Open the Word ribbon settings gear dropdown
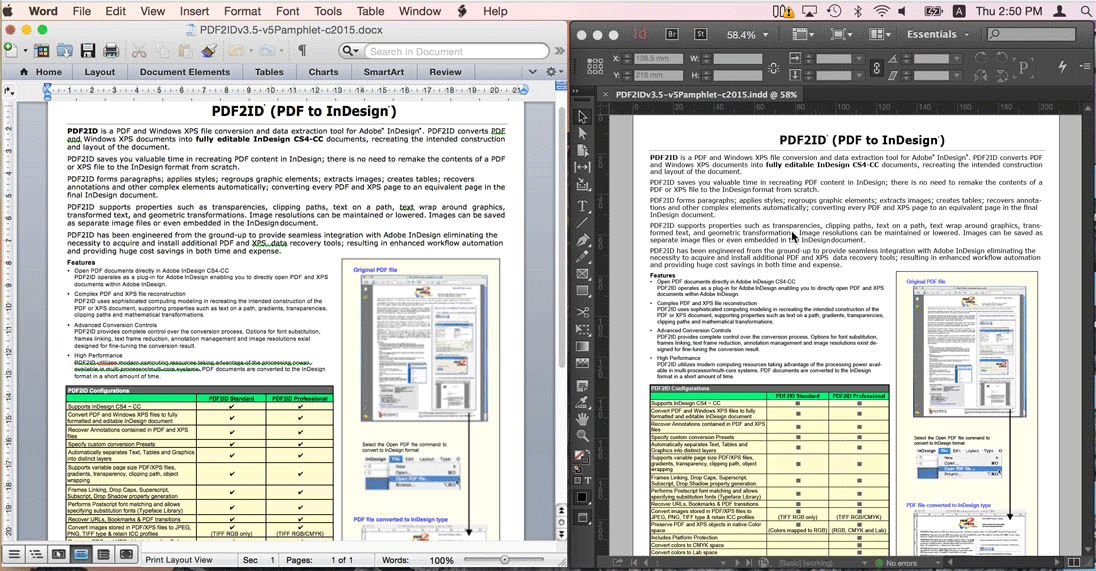 [553, 72]
